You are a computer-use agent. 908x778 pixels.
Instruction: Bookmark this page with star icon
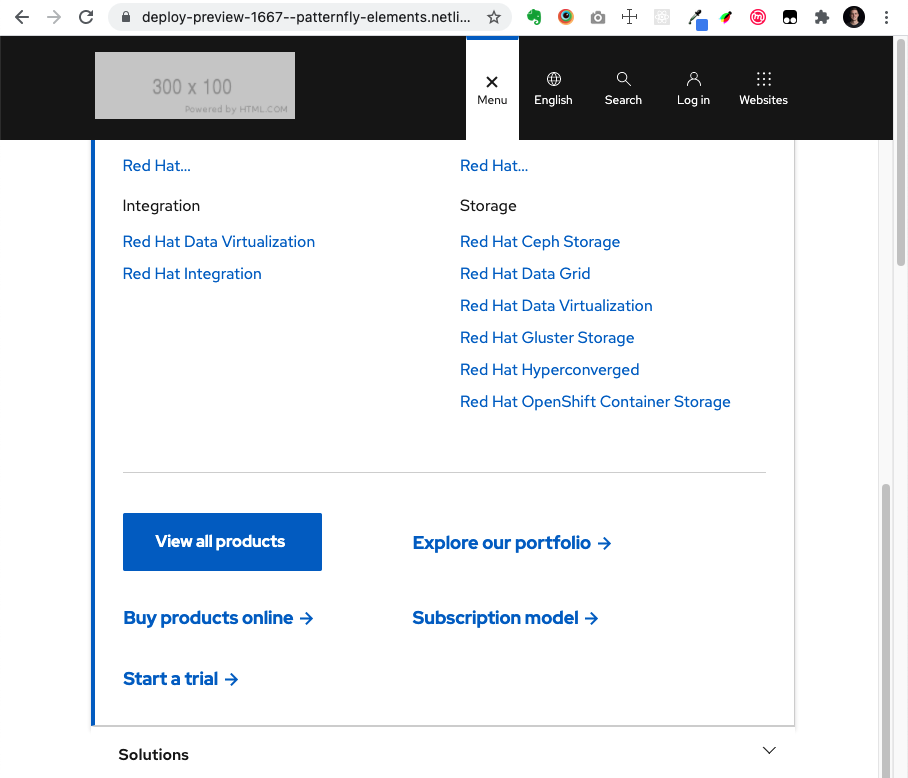click(x=493, y=17)
